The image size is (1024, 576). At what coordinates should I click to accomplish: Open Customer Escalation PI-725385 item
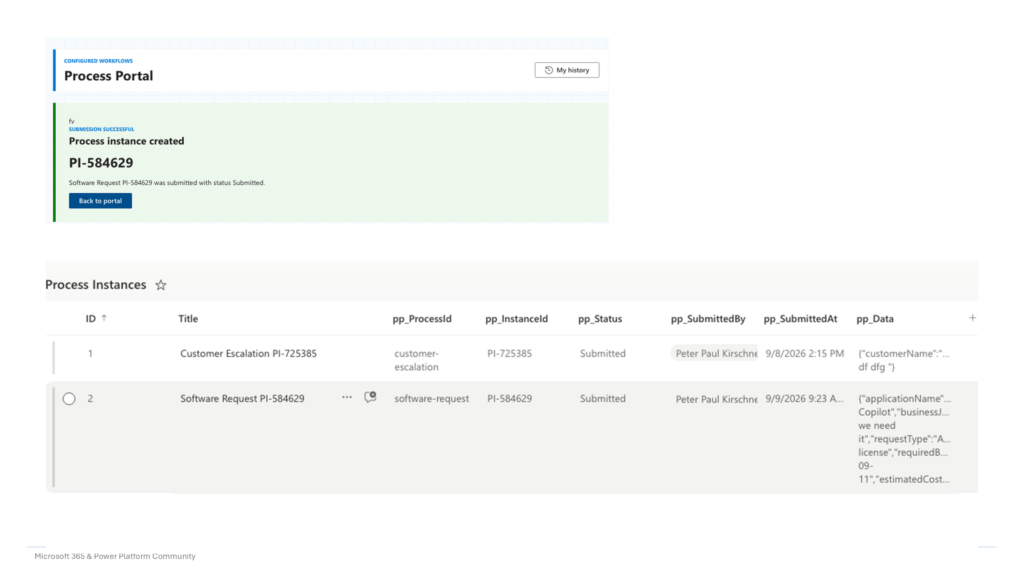(x=248, y=353)
